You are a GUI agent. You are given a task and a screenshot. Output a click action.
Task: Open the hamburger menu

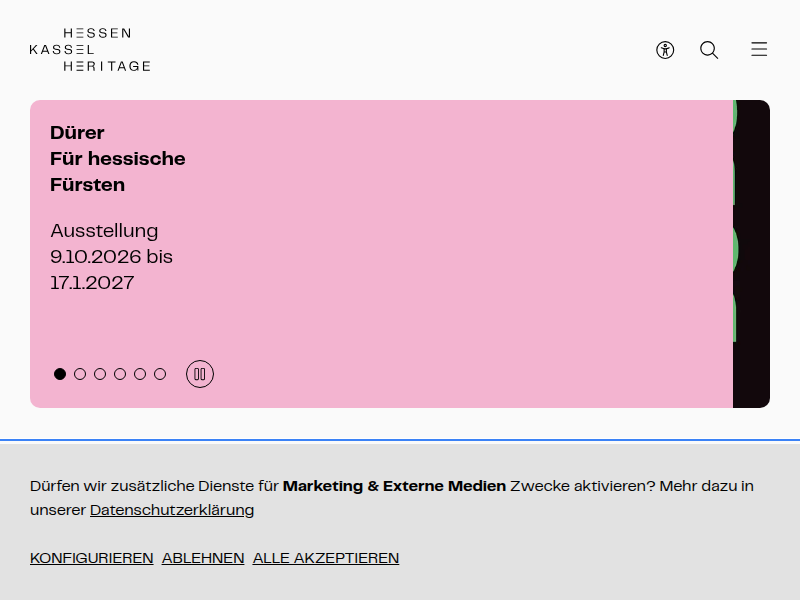point(759,49)
